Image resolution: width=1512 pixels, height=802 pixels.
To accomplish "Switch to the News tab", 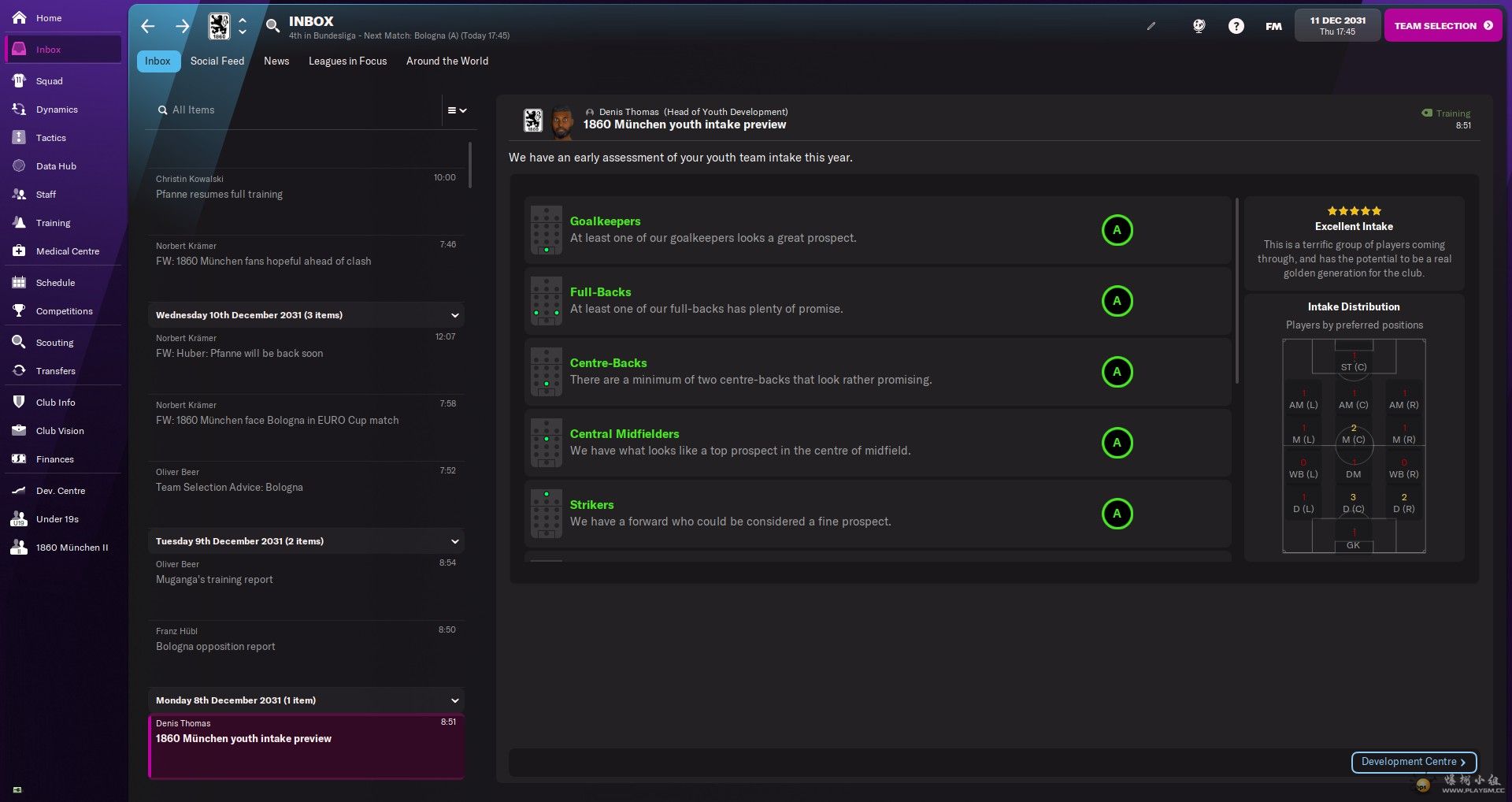I will click(x=276, y=61).
